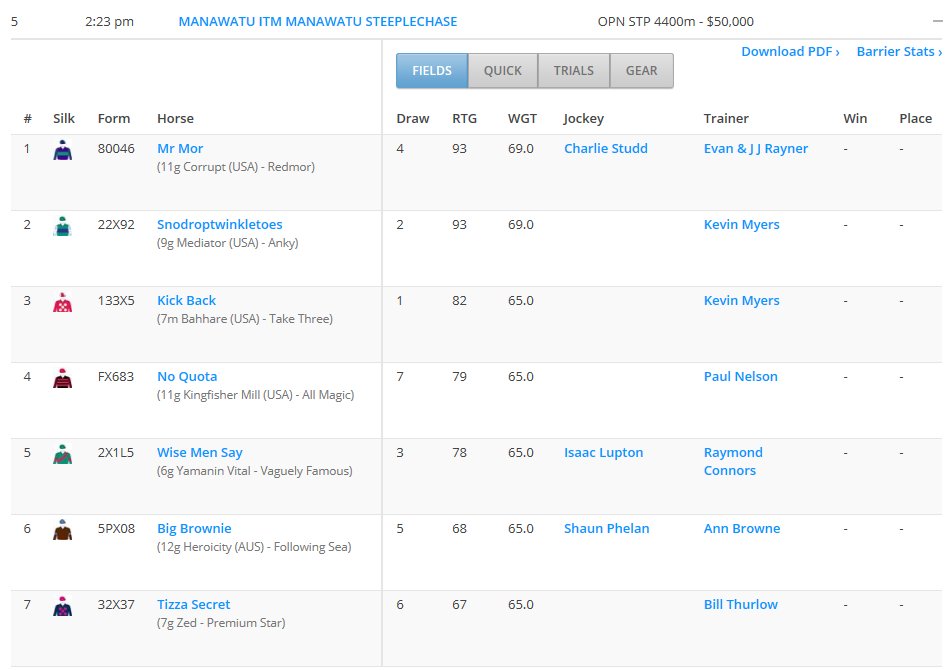Image resolution: width=952 pixels, height=670 pixels.
Task: Open Barrier Stats link
Action: tap(899, 52)
